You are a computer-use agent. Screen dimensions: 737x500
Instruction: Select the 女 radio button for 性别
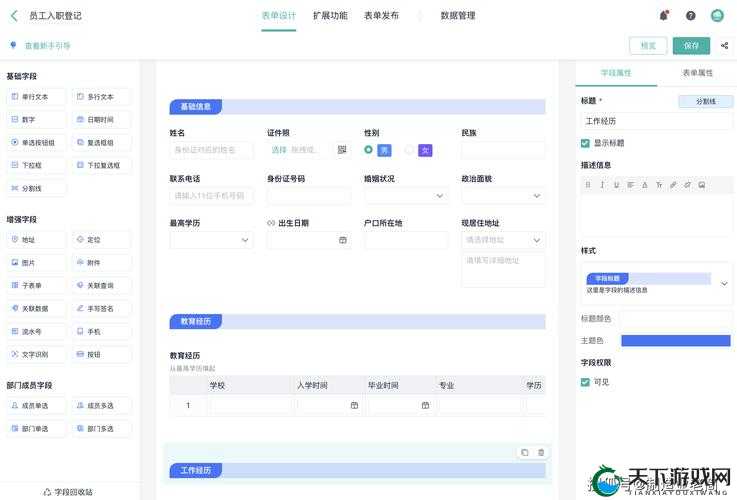point(409,149)
